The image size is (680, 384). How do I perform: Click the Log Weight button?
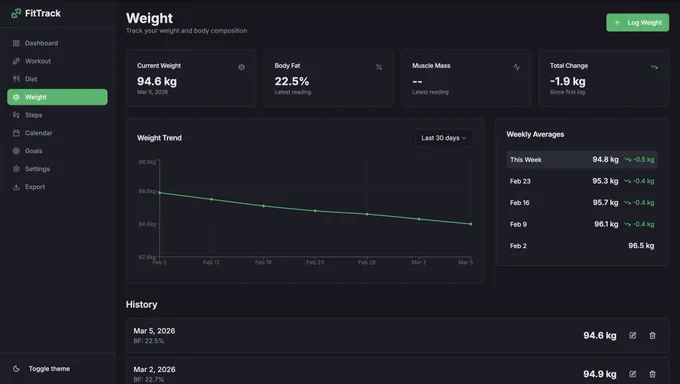(x=638, y=23)
